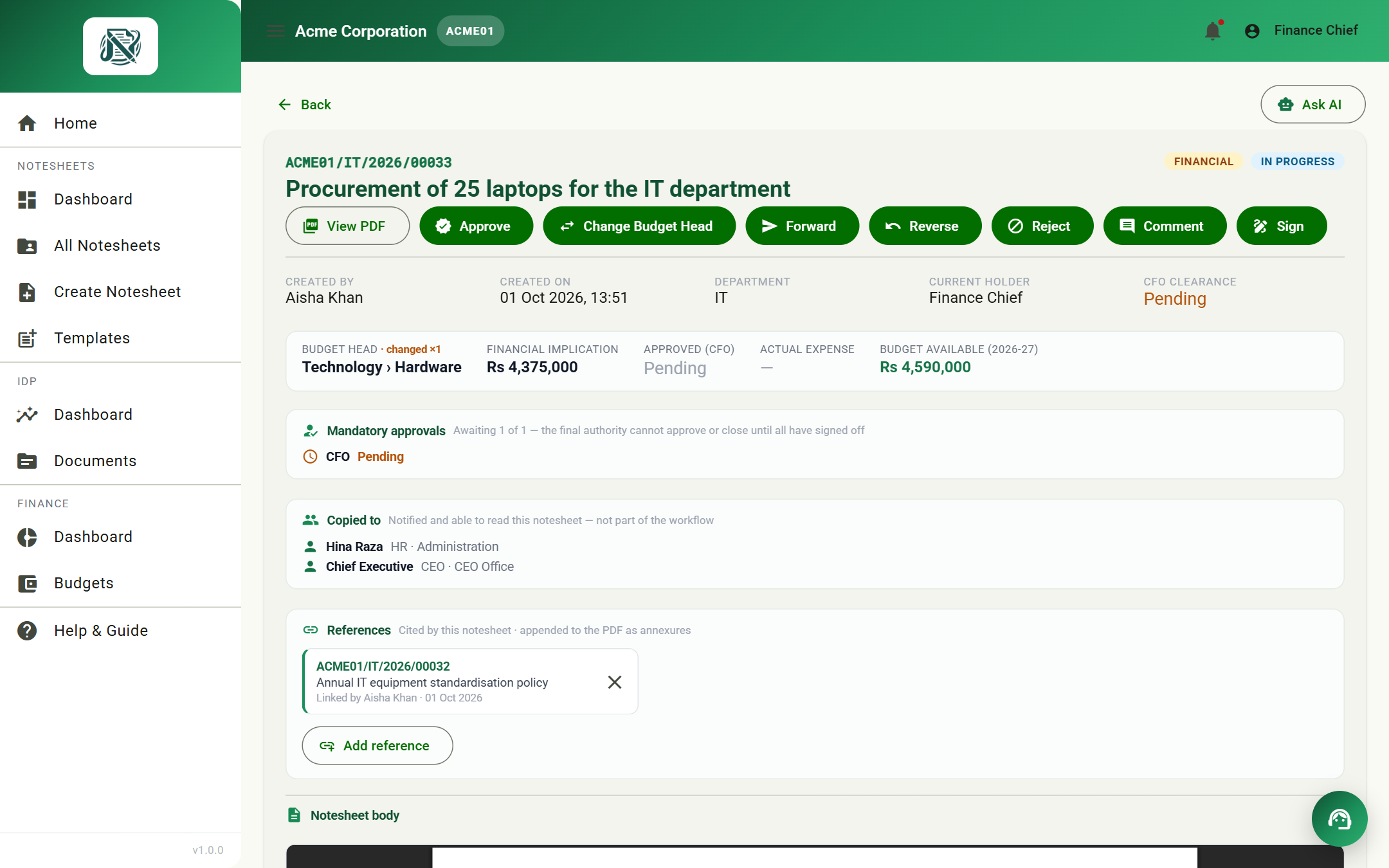
Task: Click Chief Executive in Copied to
Action: pos(369,566)
